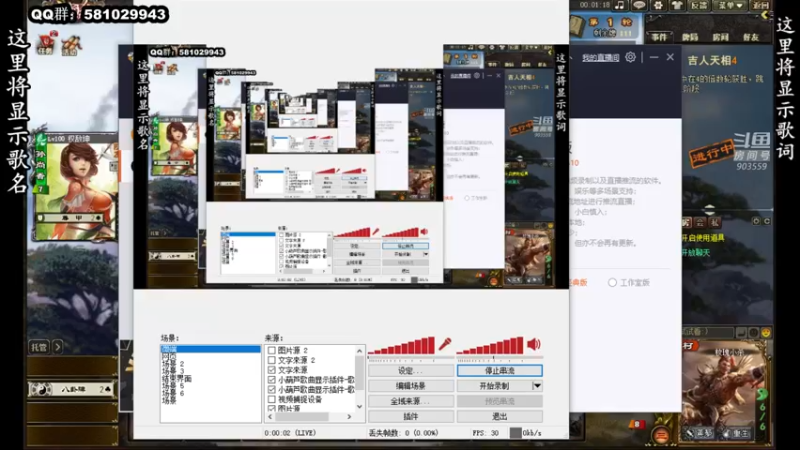Open chat bubble icon in game top bar
800x450 pixels.
[x=639, y=5]
